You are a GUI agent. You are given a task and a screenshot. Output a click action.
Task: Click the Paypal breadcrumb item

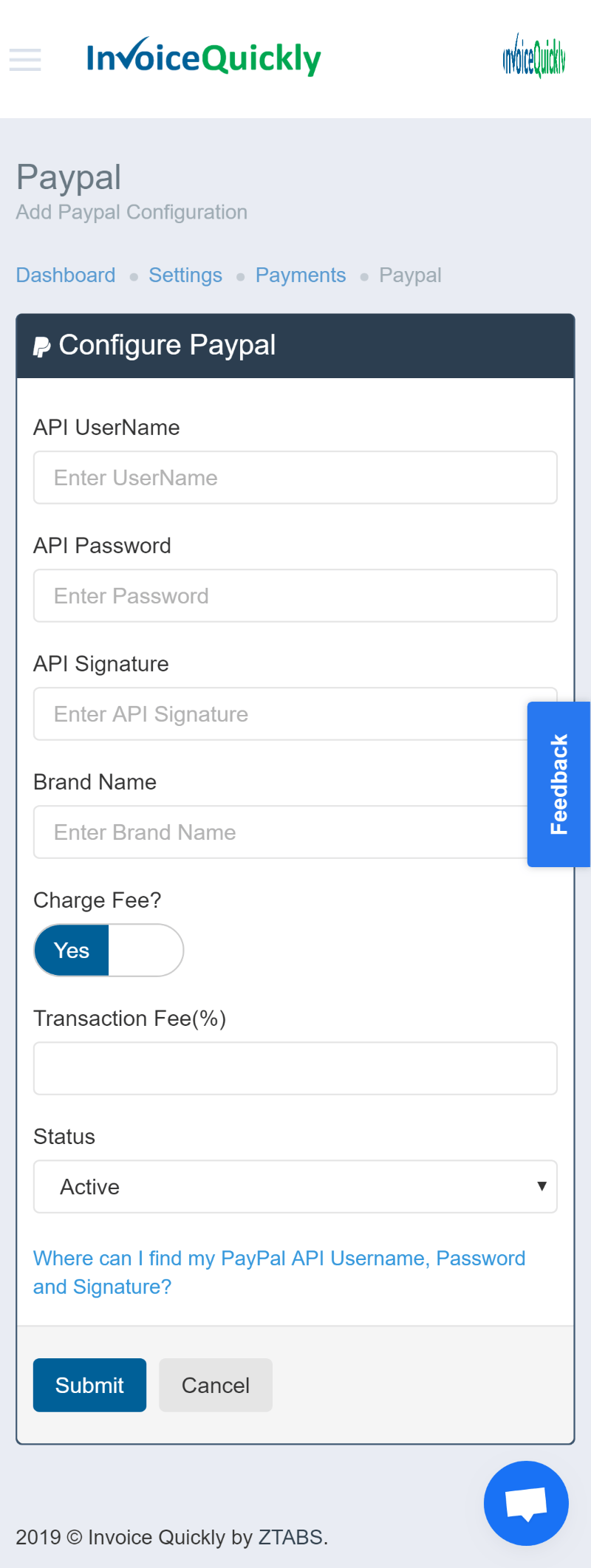(x=410, y=275)
